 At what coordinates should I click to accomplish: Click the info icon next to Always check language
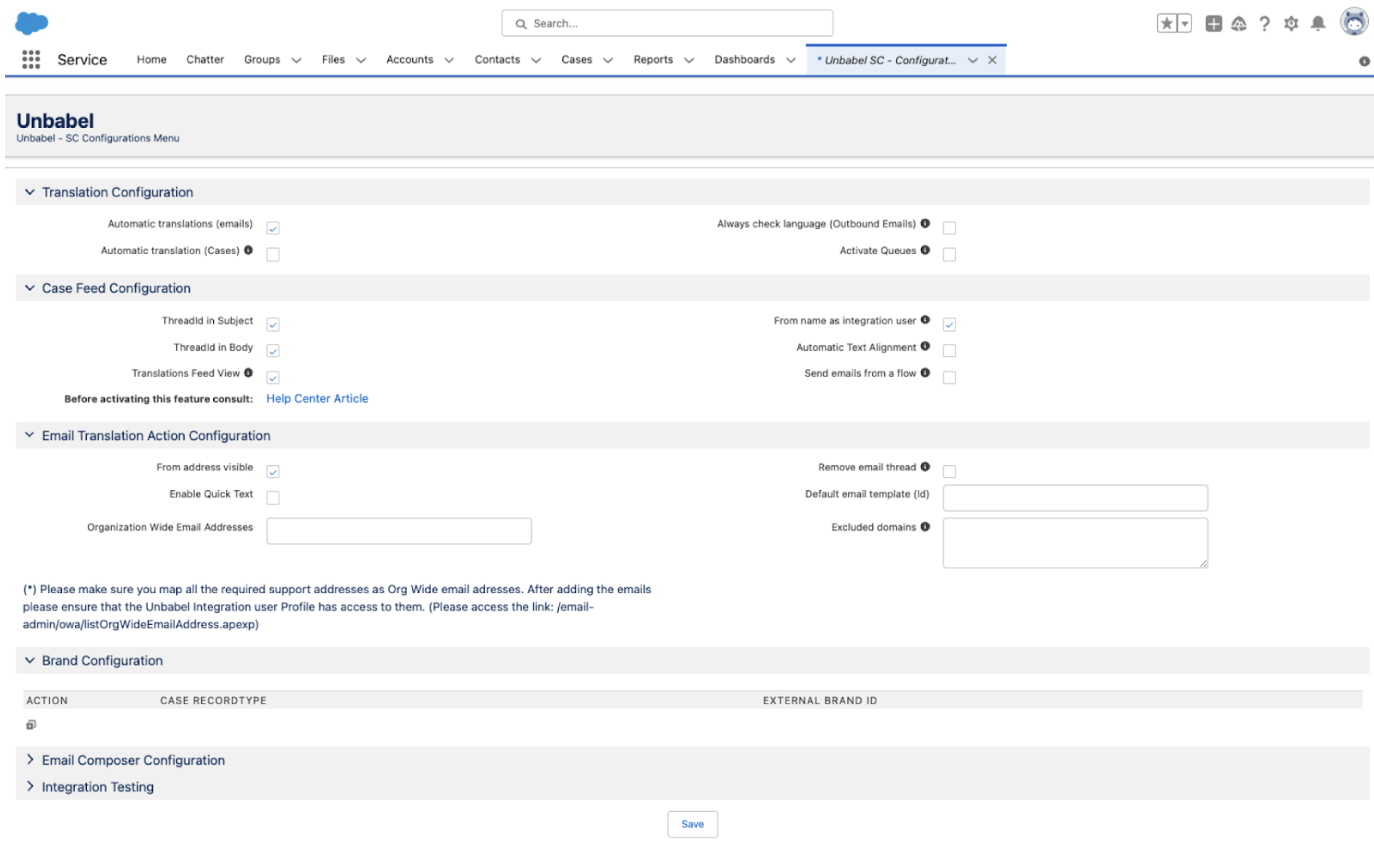[x=925, y=223]
